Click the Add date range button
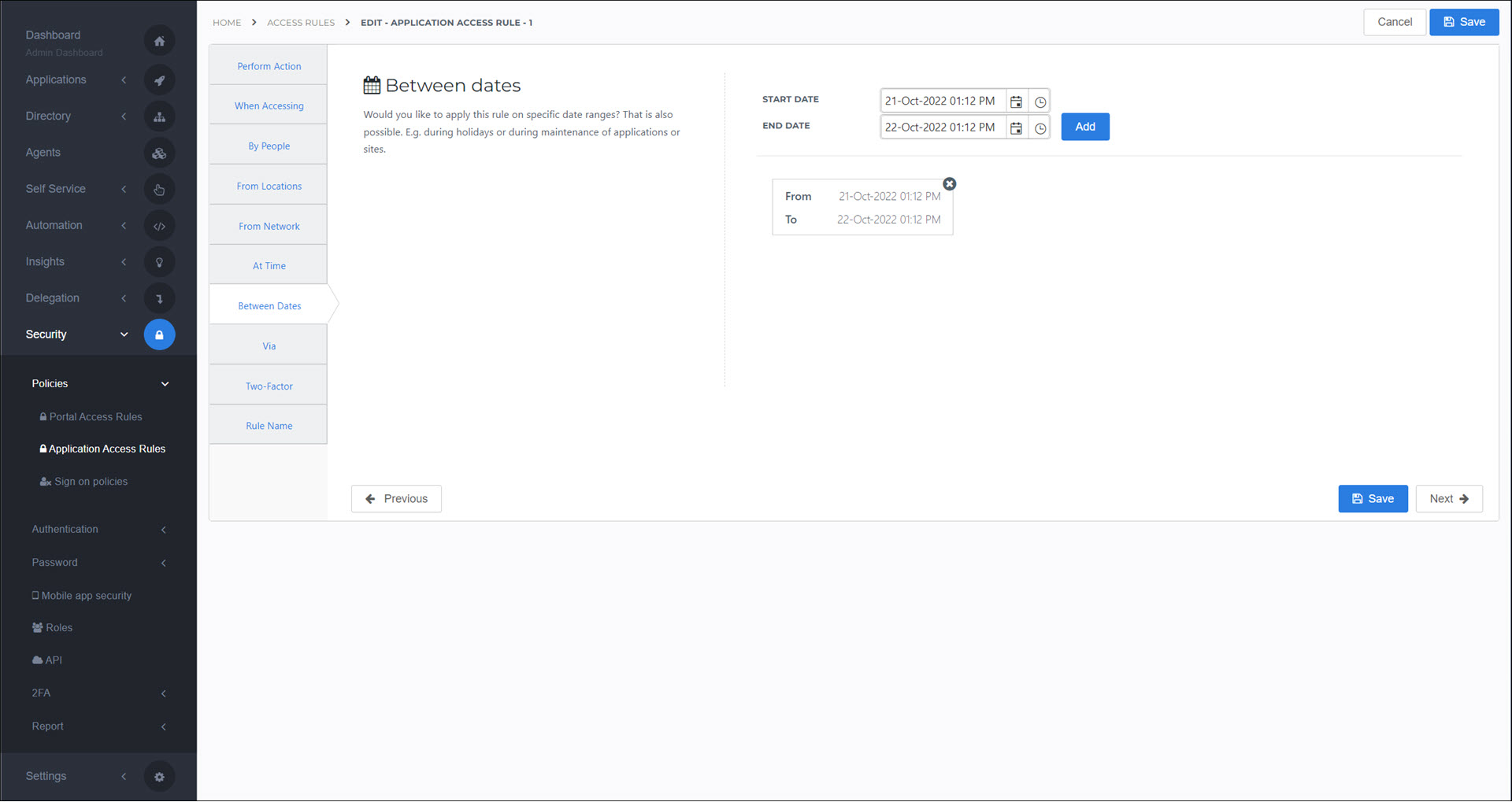This screenshot has height=802, width=1512. point(1085,127)
